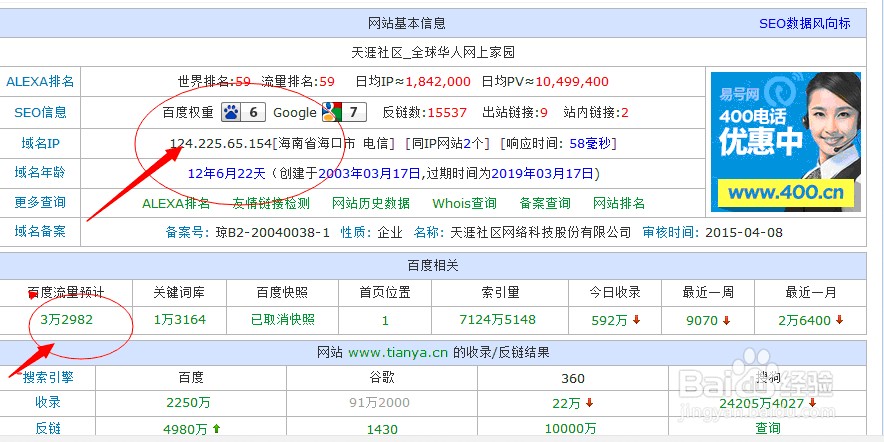Open Whois查询 link

tap(464, 203)
